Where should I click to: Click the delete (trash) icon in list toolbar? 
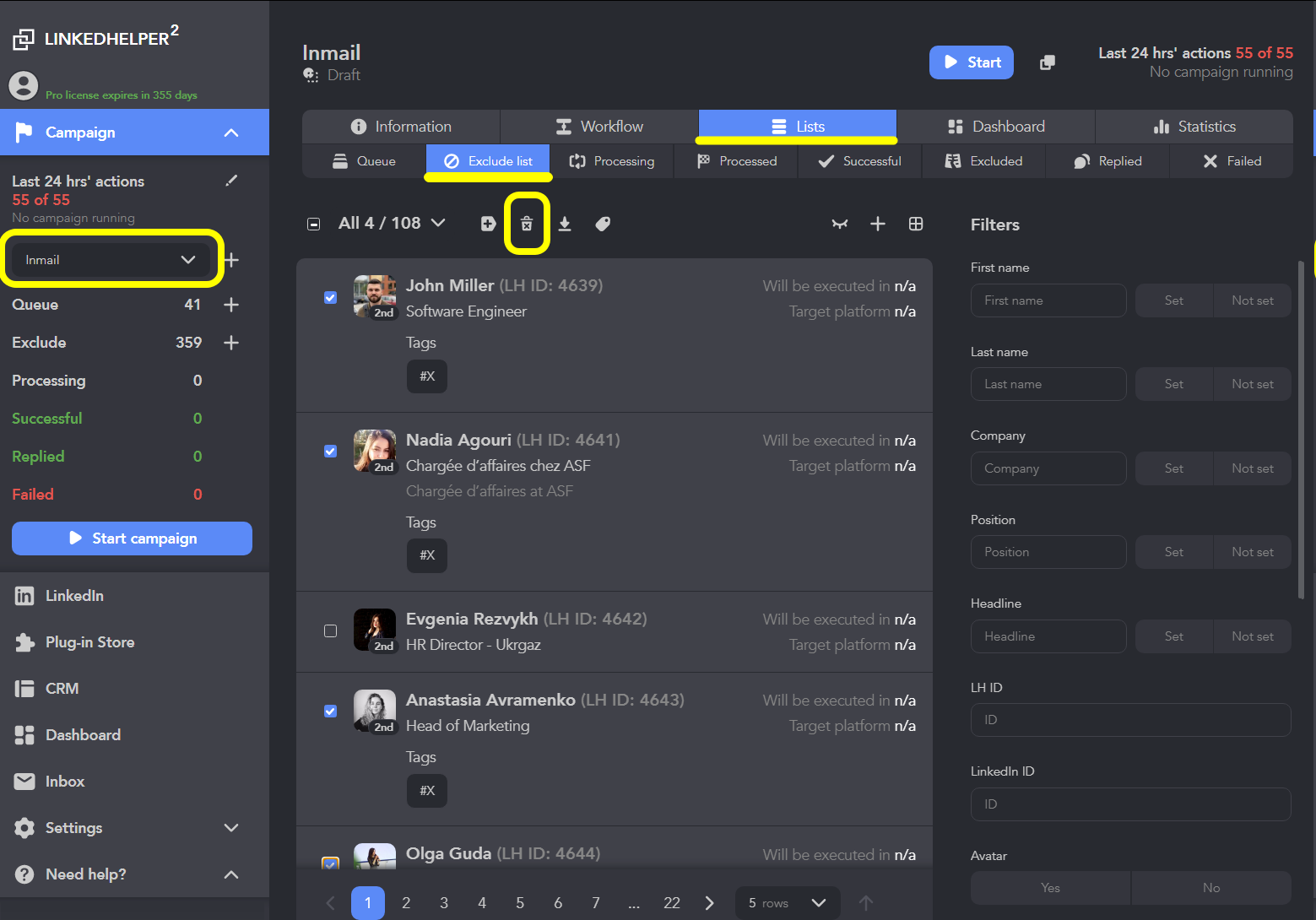click(527, 224)
